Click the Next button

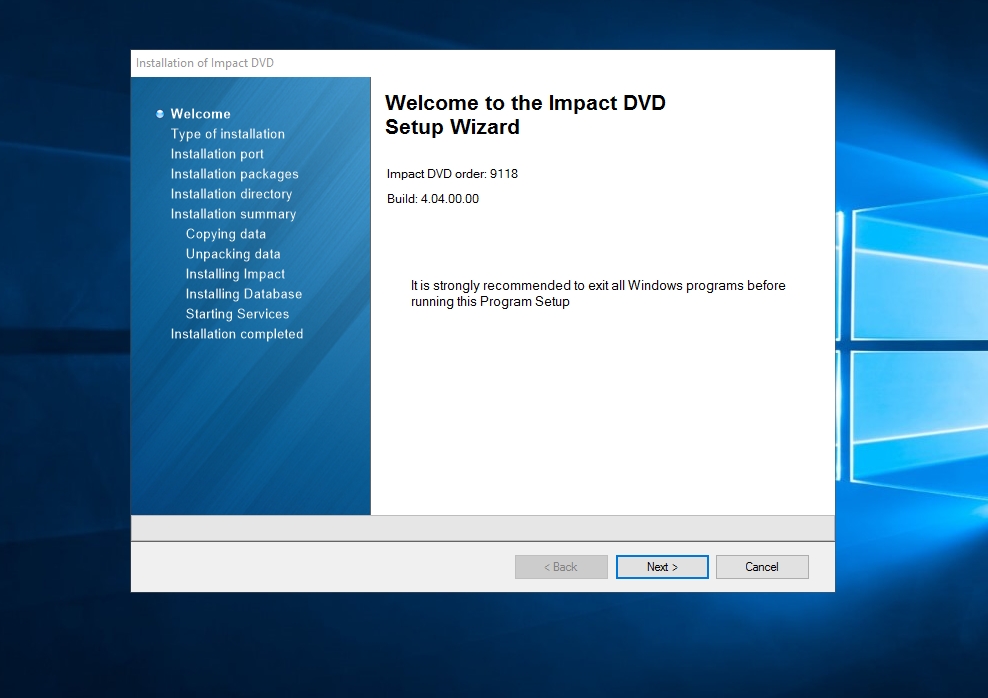tap(662, 567)
